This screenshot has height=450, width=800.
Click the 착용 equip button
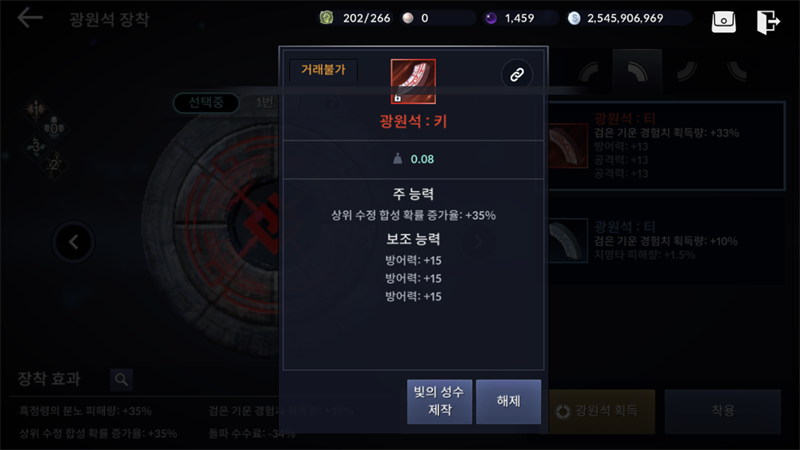[x=722, y=411]
